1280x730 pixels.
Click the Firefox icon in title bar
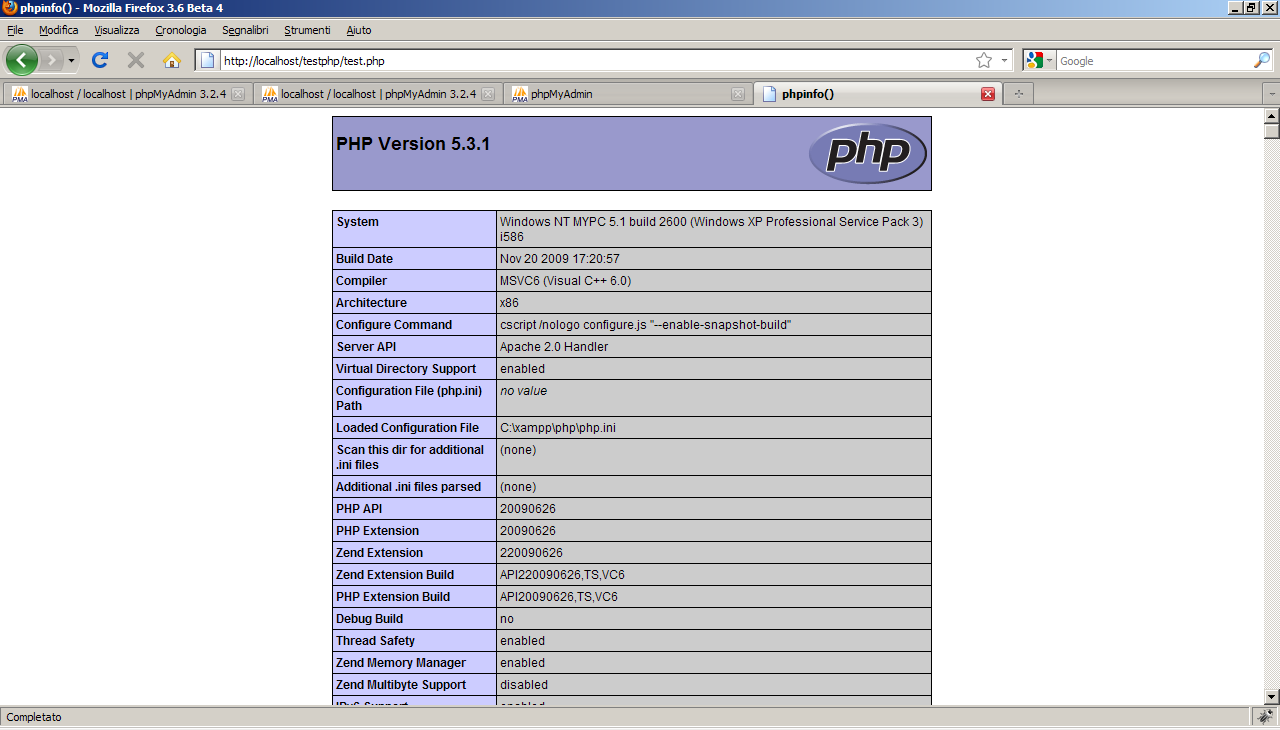[10, 8]
